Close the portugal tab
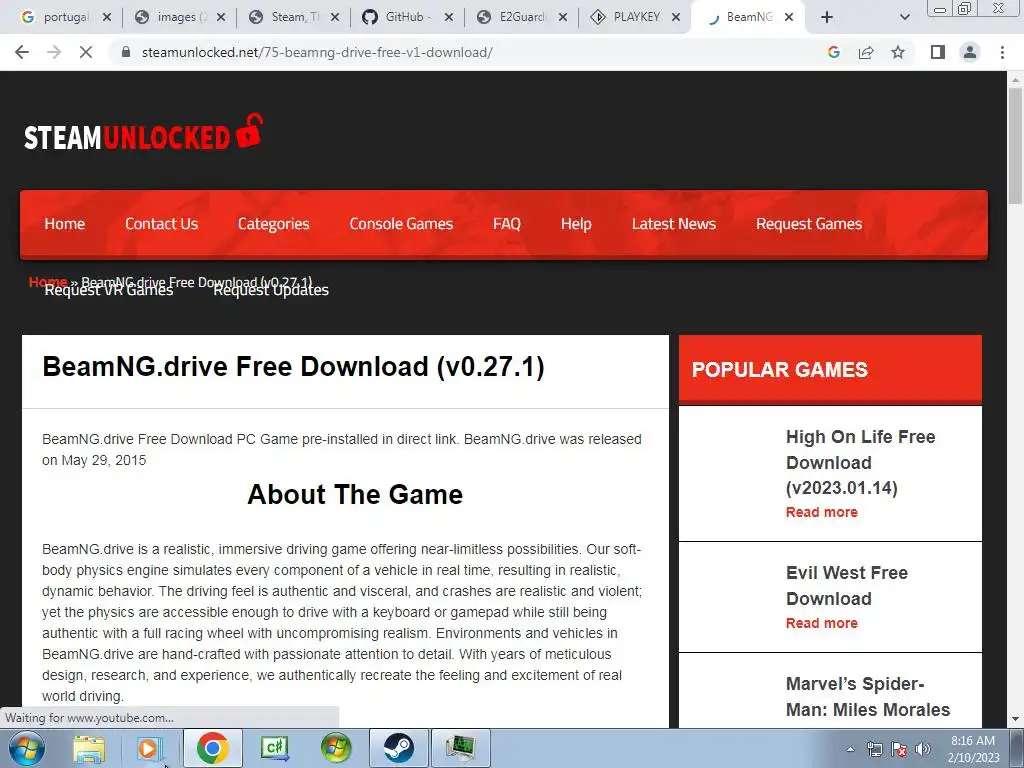This screenshot has width=1024, height=768. coord(107,18)
